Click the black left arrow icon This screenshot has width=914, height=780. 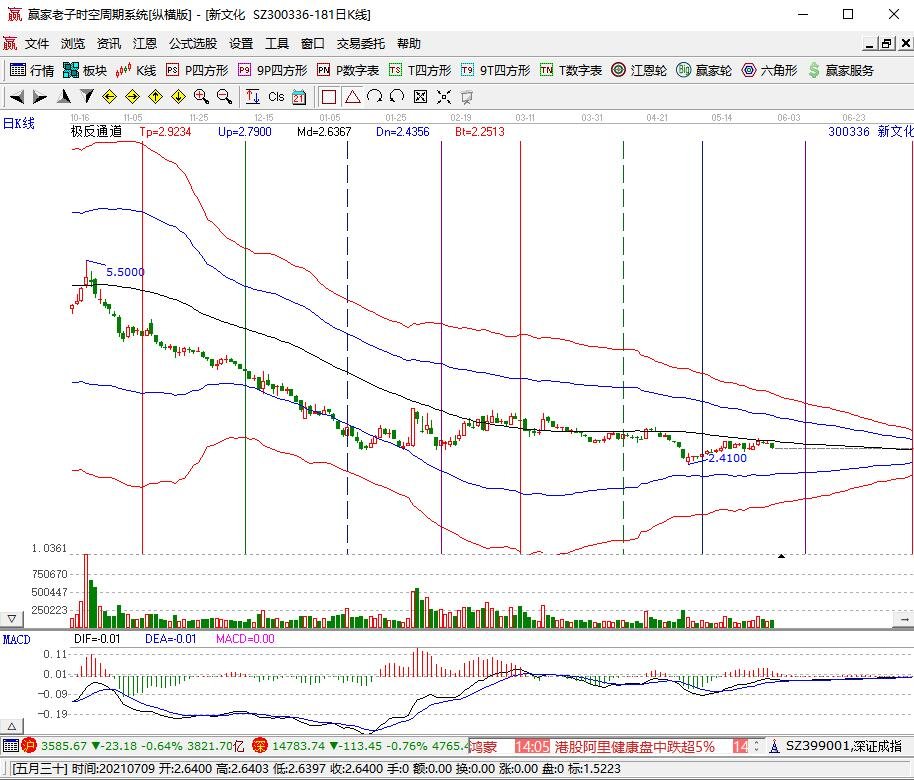(17, 97)
